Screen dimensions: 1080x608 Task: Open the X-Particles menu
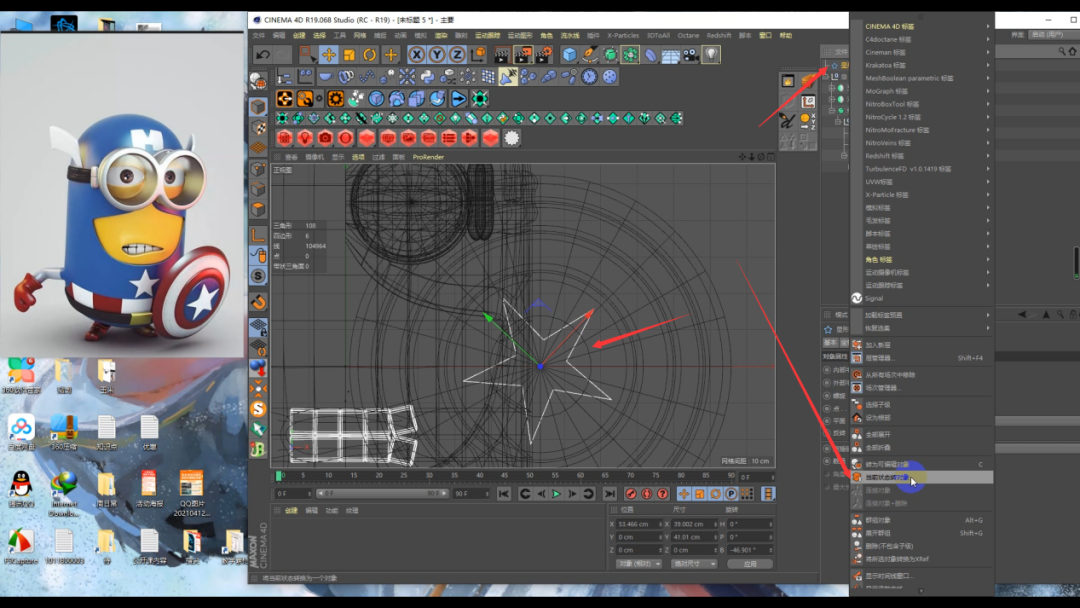623,35
